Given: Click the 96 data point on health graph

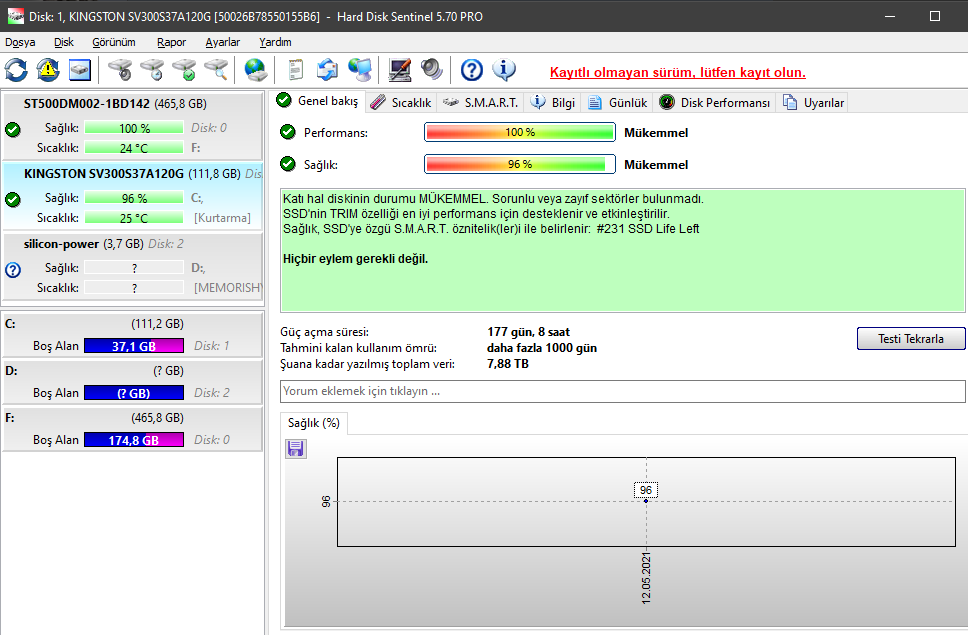Looking at the screenshot, I should pos(646,500).
